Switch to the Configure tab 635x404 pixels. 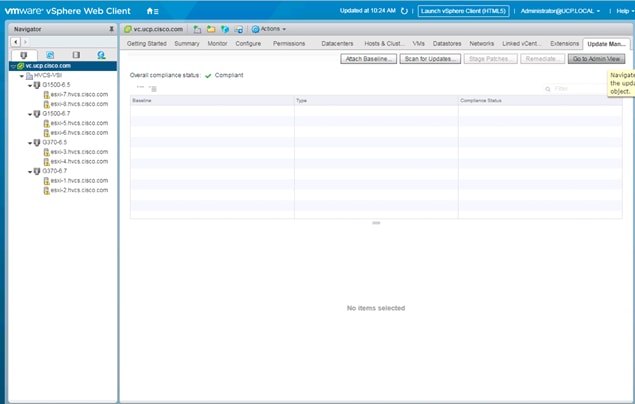pyautogui.click(x=248, y=43)
